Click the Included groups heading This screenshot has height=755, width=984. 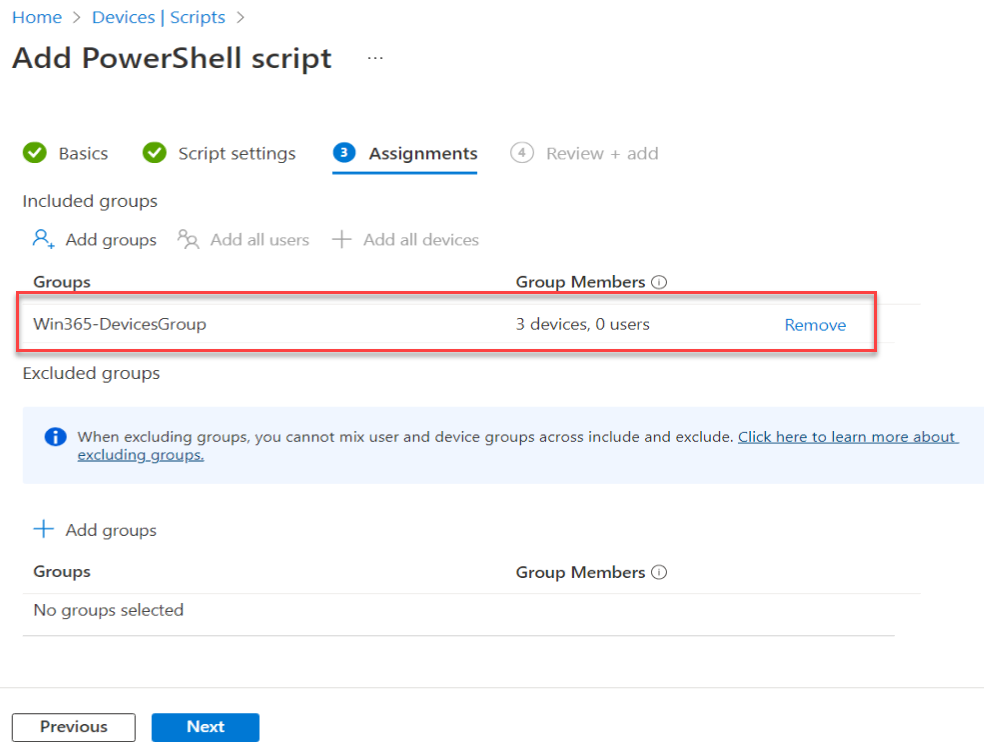(90, 201)
